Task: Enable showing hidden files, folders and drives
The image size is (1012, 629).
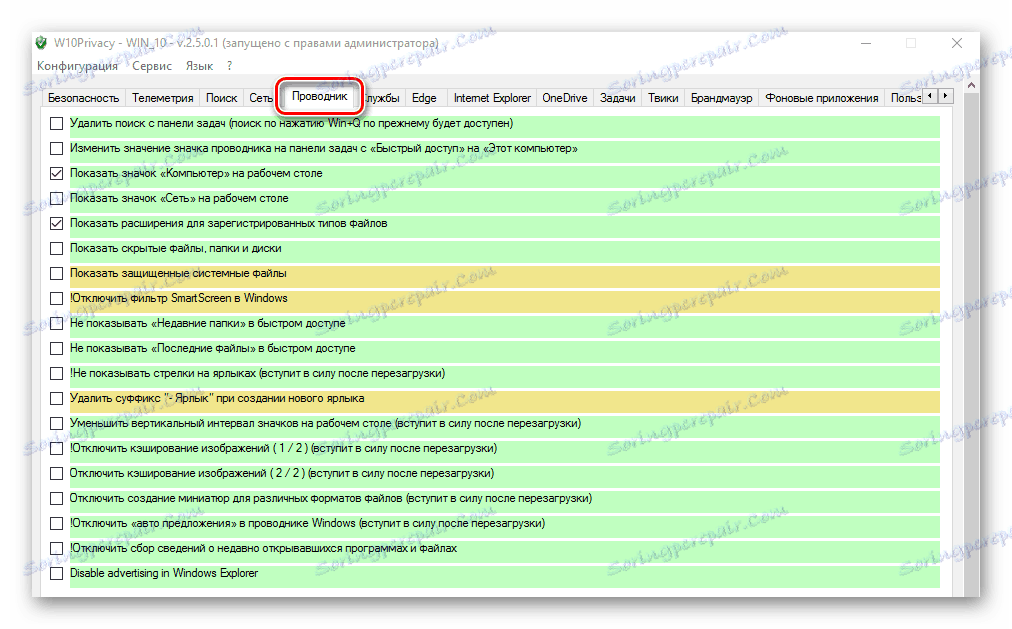Action: coord(56,248)
